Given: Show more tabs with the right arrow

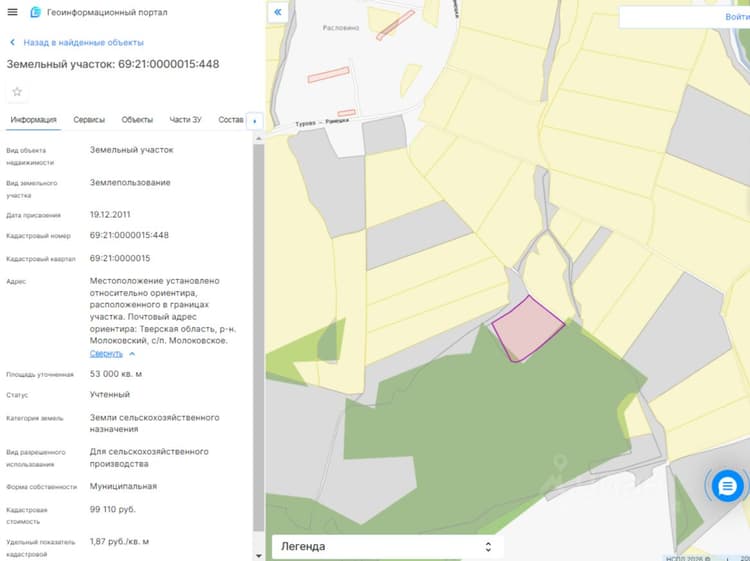Looking at the screenshot, I should (x=254, y=121).
